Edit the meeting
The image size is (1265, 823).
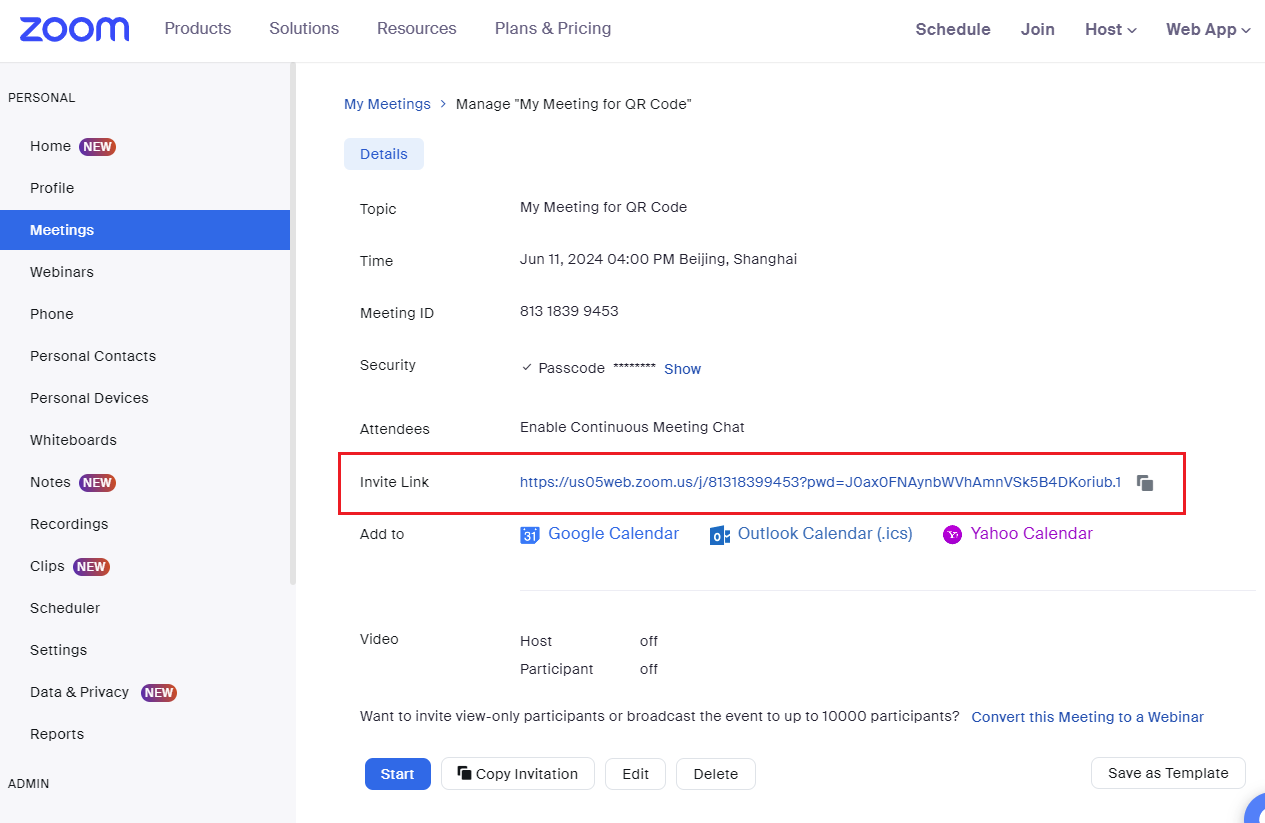tap(636, 774)
